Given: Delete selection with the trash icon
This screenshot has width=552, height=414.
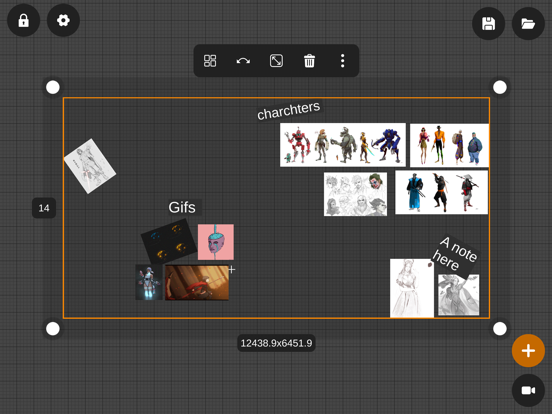Looking at the screenshot, I should (x=309, y=61).
